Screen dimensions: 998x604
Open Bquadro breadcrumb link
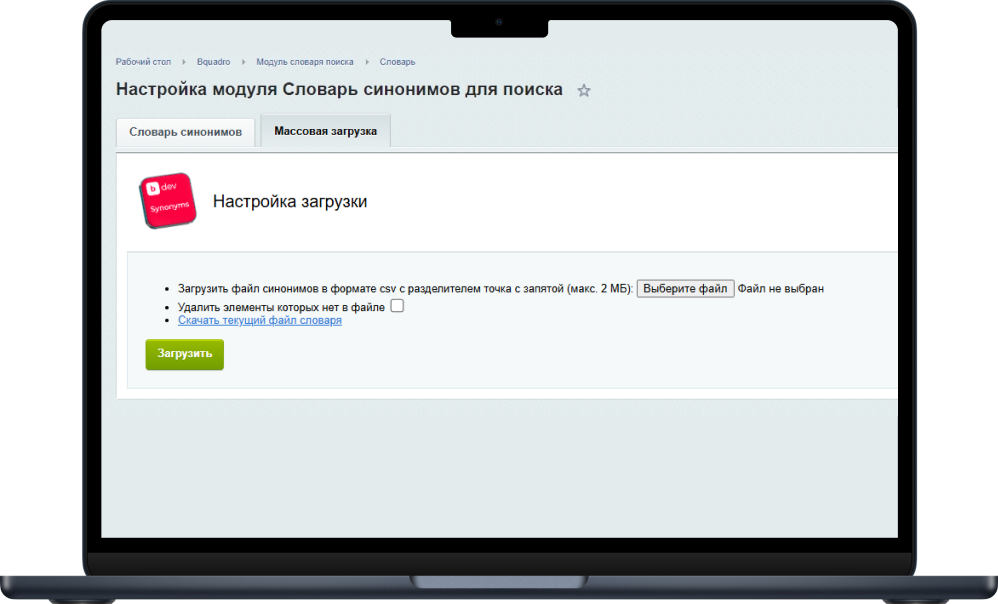coord(213,62)
